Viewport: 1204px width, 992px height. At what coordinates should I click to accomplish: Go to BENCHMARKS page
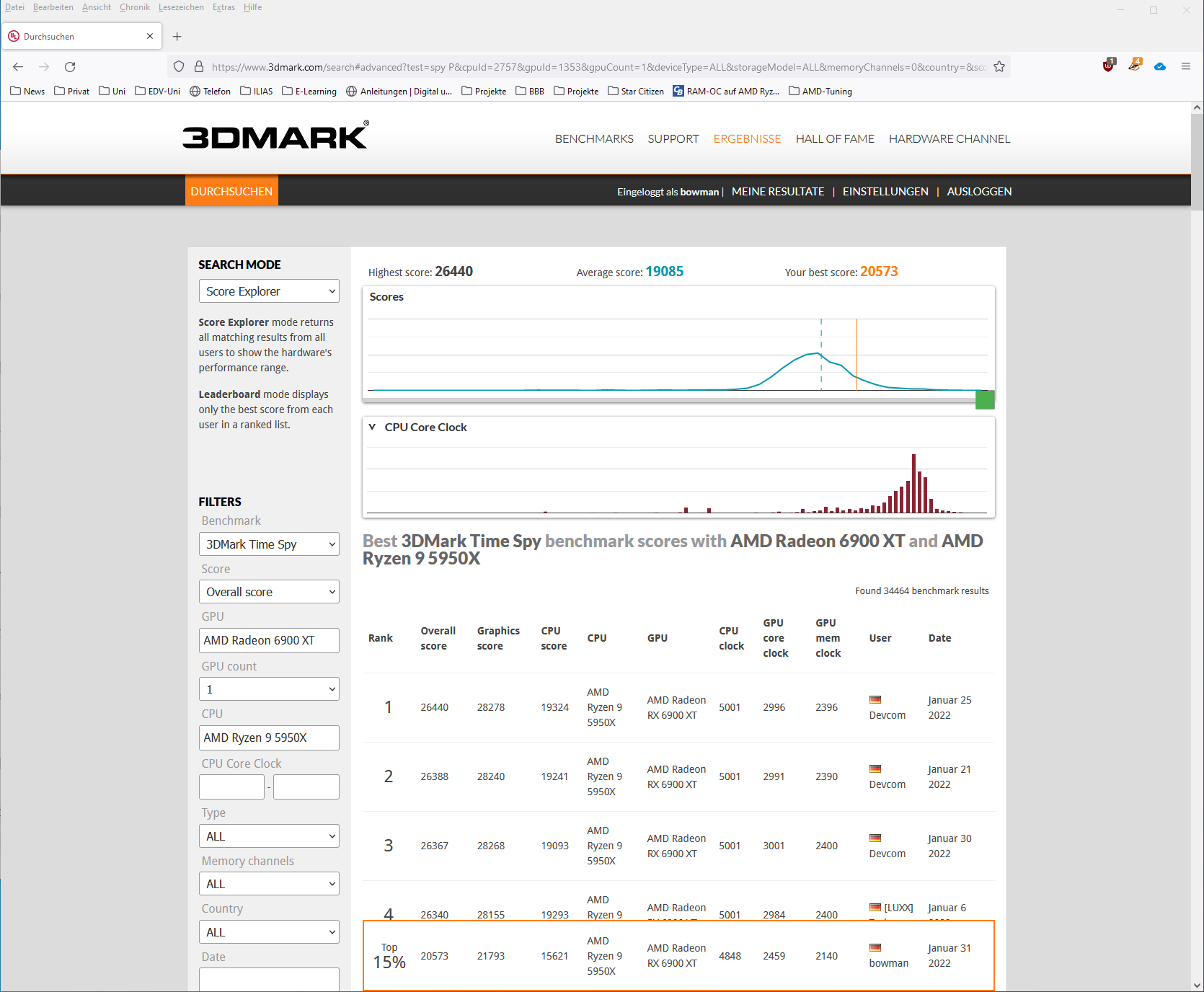tap(594, 139)
